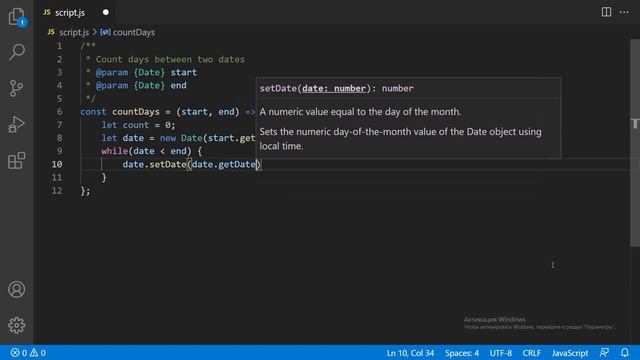Viewport: 640px width, 360px height.
Task: Change indentation via Spaces: 4
Action: [x=462, y=353]
